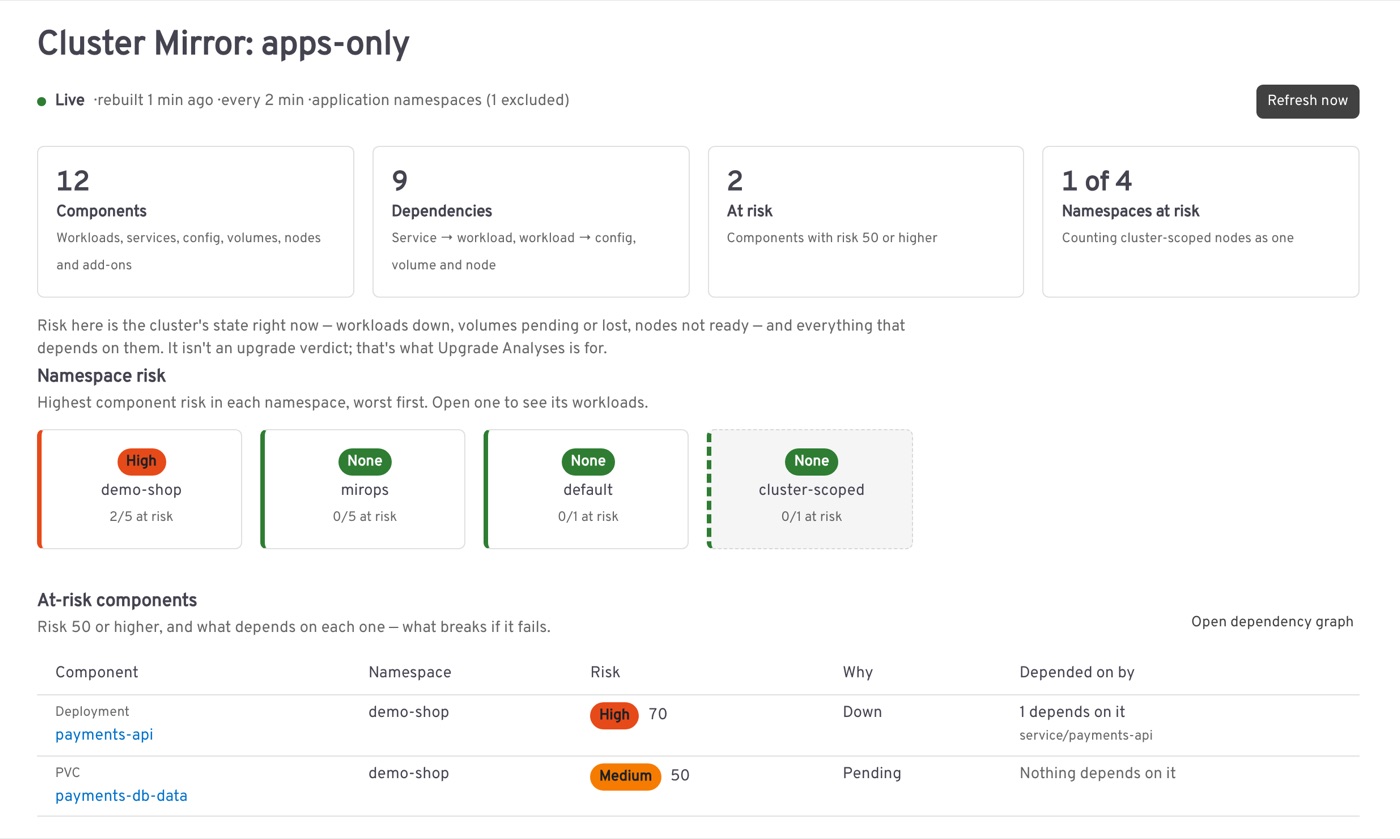Click the High badge on demo-shop card

142,461
